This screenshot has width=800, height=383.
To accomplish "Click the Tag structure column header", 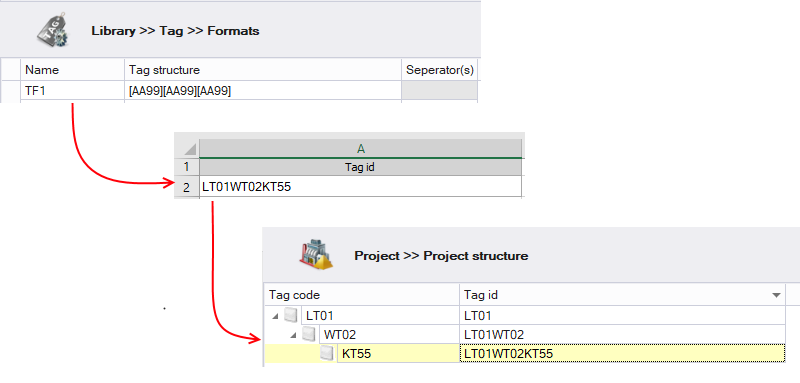I will 263,70.
